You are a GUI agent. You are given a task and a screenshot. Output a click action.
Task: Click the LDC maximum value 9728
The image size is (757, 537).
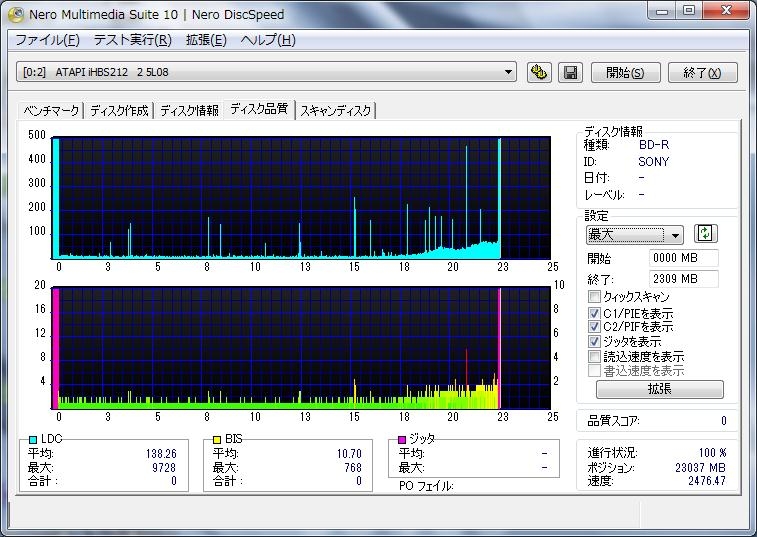164,467
